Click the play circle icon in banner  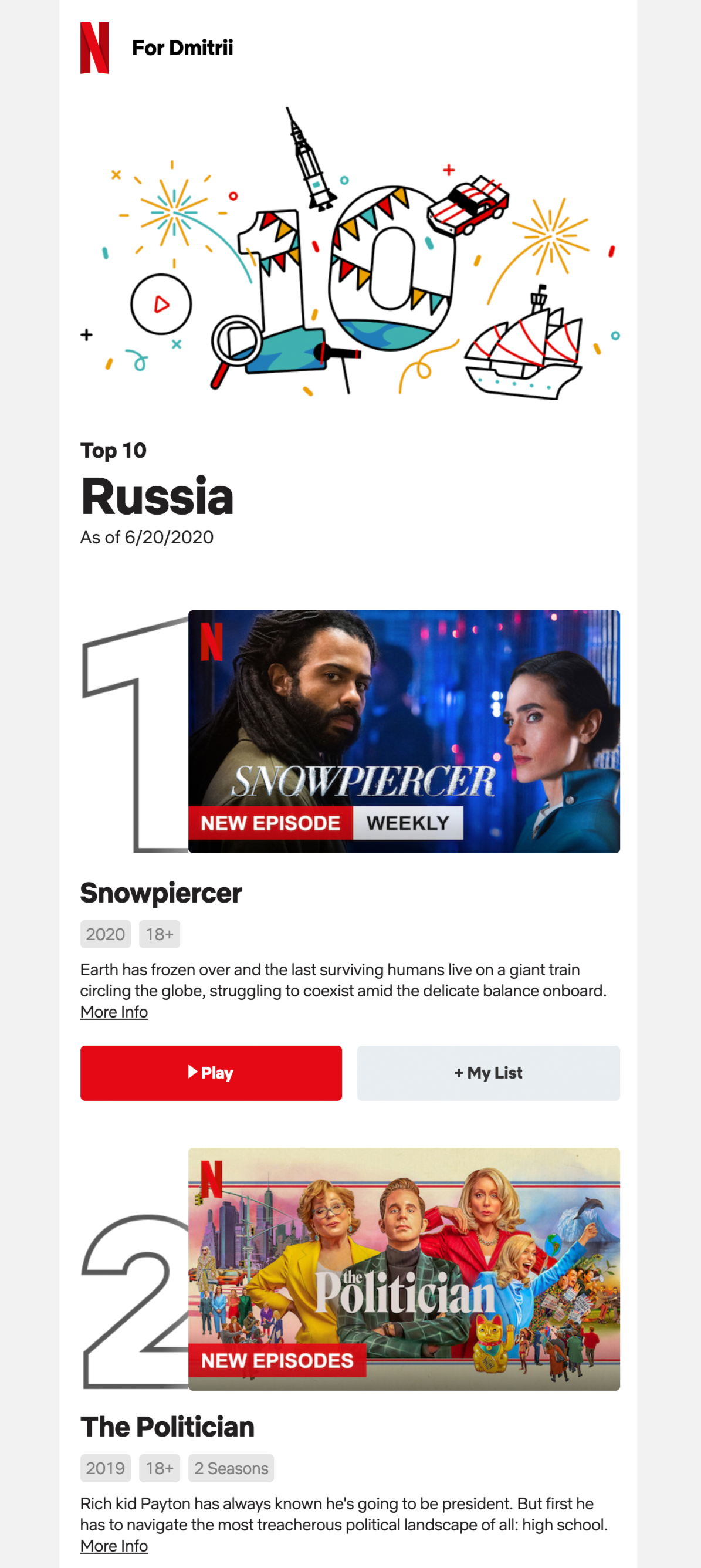[x=161, y=304]
